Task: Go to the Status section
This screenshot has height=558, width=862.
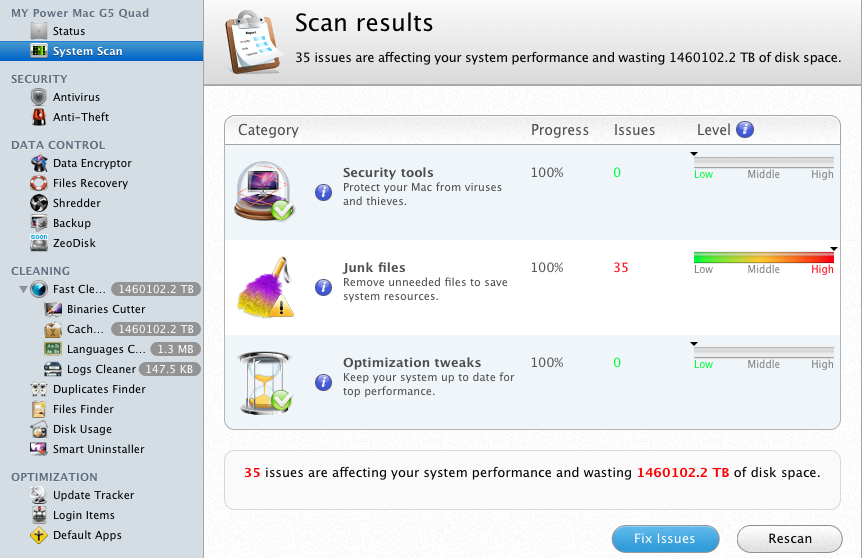Action: pos(69,32)
